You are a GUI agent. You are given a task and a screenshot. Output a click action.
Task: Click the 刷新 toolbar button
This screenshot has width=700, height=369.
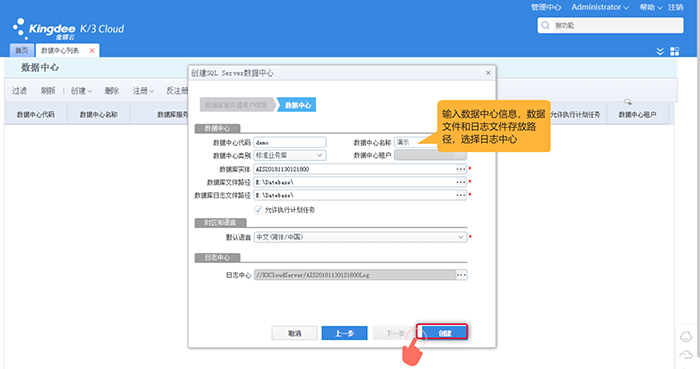[48, 91]
